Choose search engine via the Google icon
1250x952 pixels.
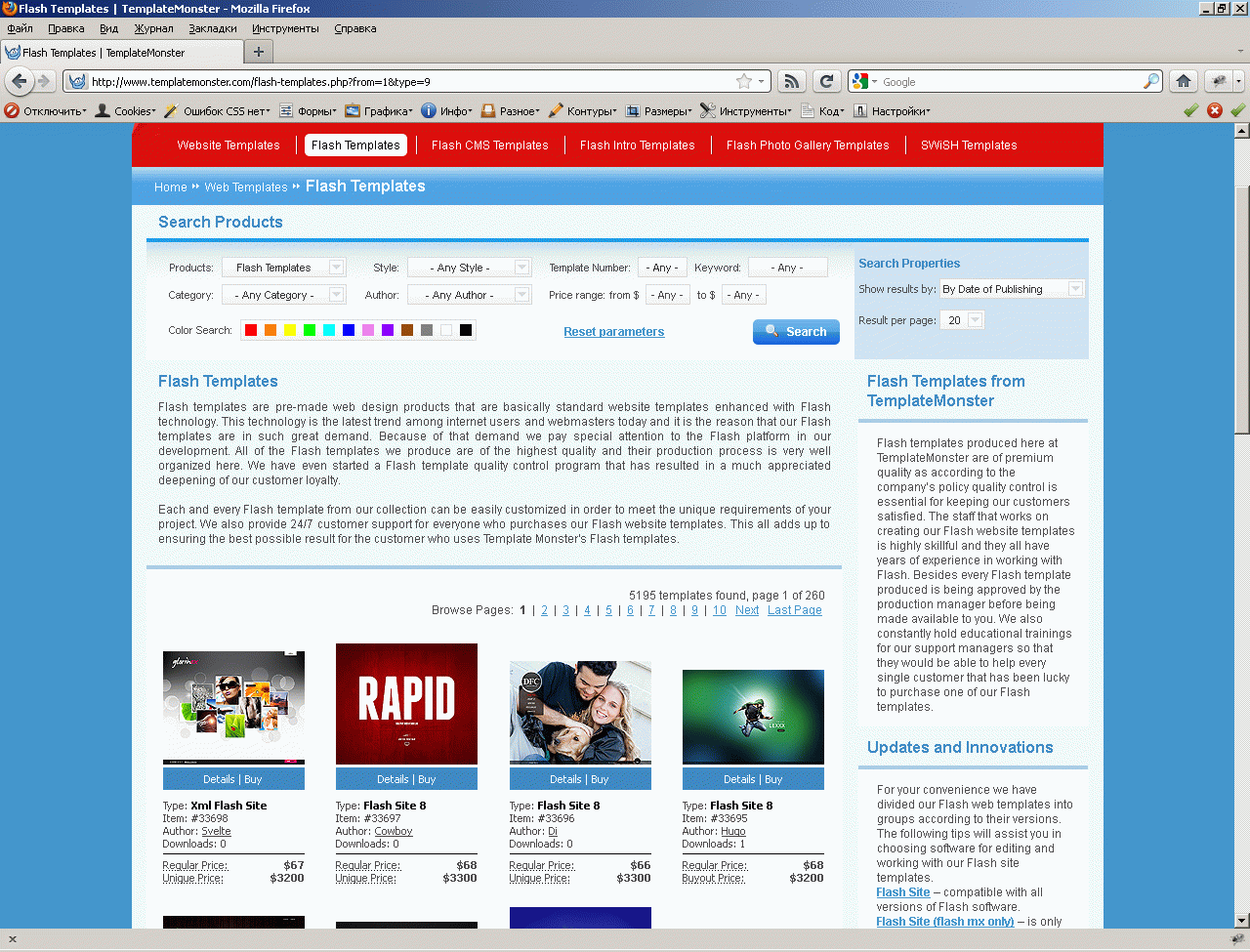pyautogui.click(x=860, y=81)
